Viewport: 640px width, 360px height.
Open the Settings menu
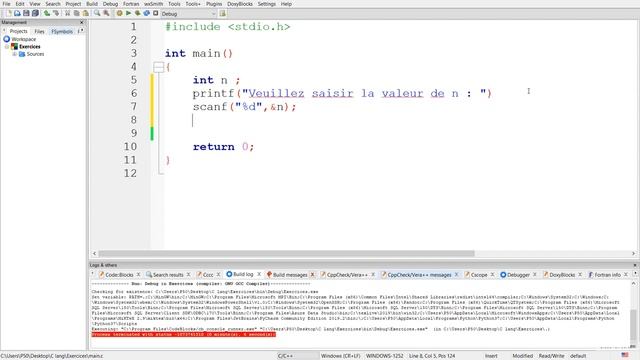267,4
